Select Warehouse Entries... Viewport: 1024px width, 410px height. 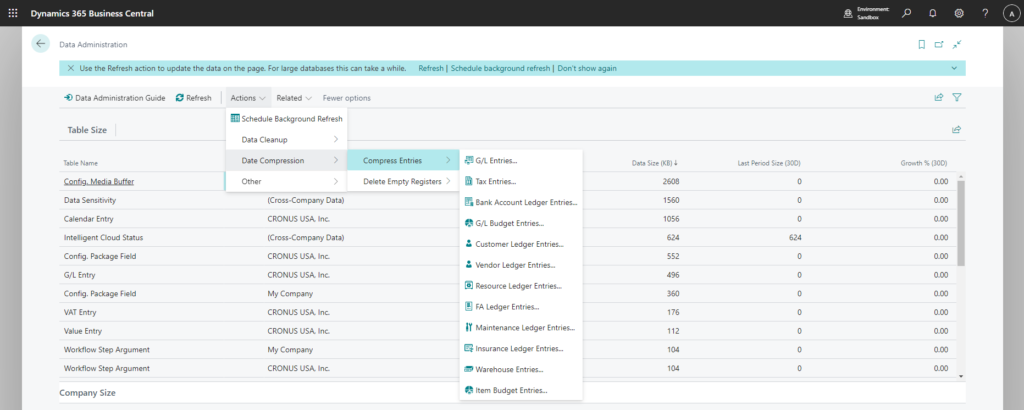(x=521, y=370)
